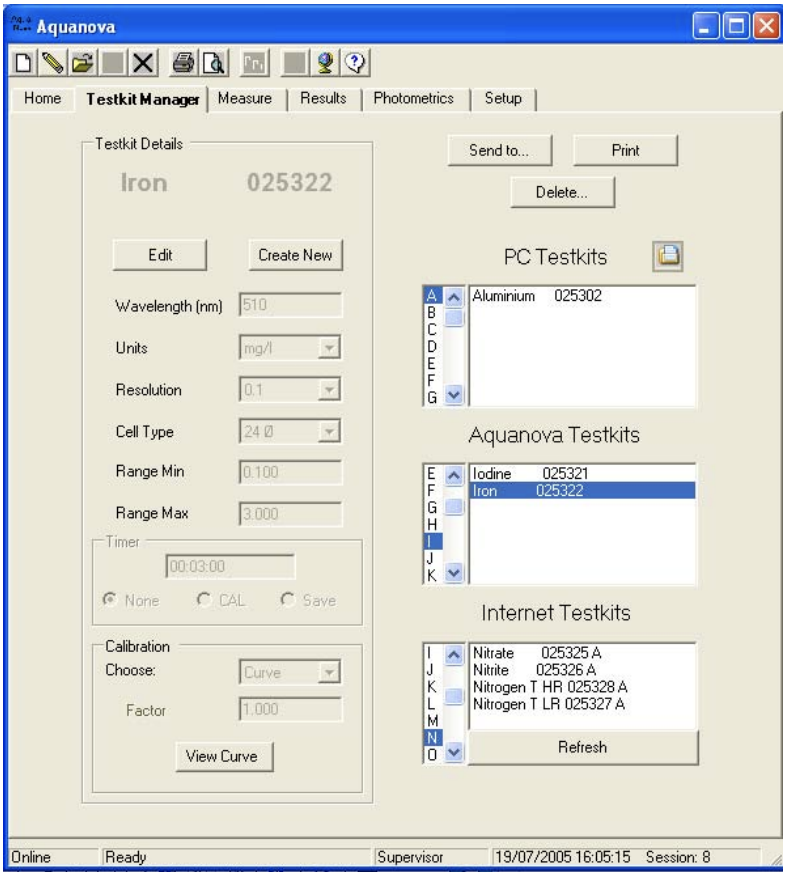The image size is (792, 872).
Task: Click the help question mark icon
Action: coord(355,62)
